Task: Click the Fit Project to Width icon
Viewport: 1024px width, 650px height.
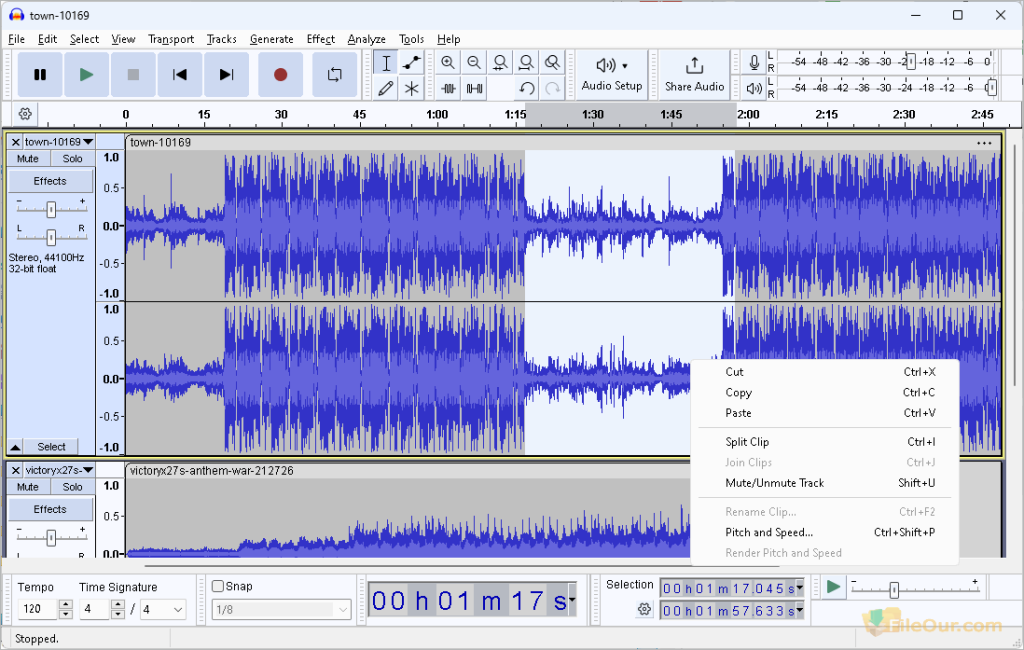Action: (526, 62)
